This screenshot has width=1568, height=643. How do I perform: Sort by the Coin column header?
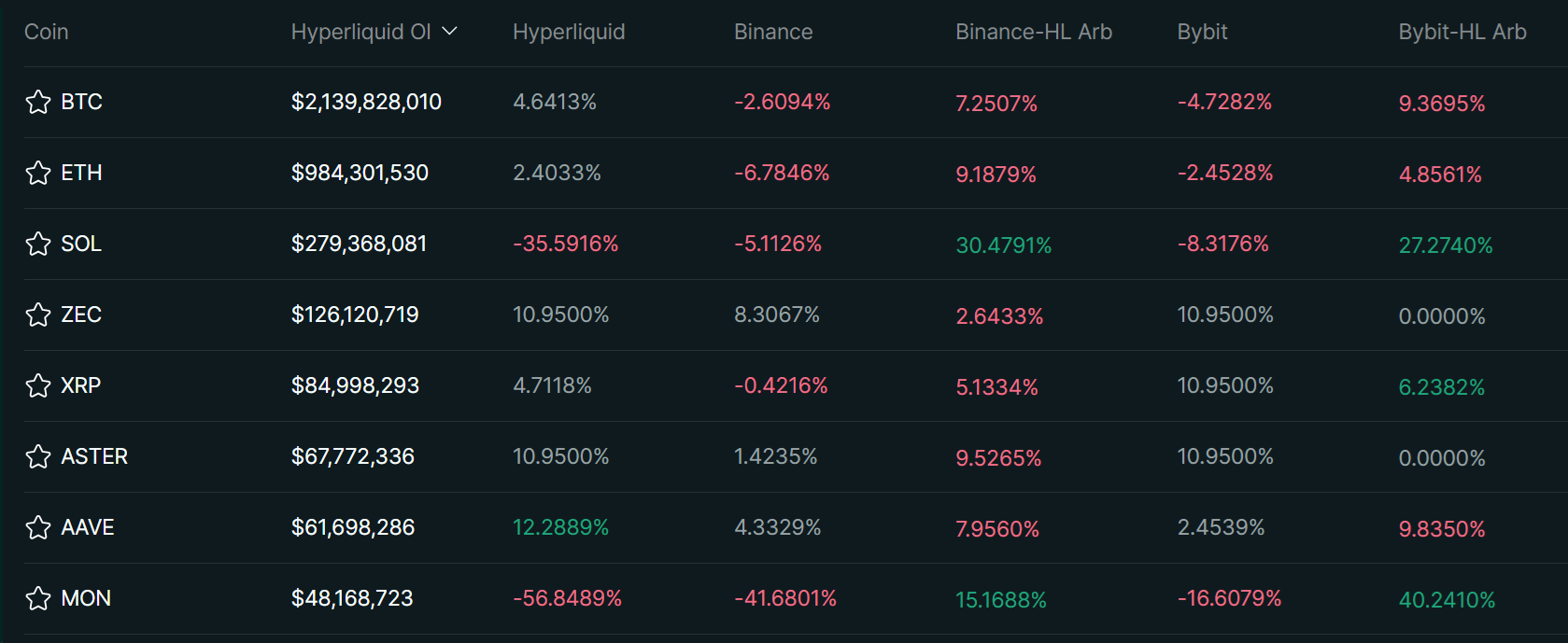pos(47,32)
